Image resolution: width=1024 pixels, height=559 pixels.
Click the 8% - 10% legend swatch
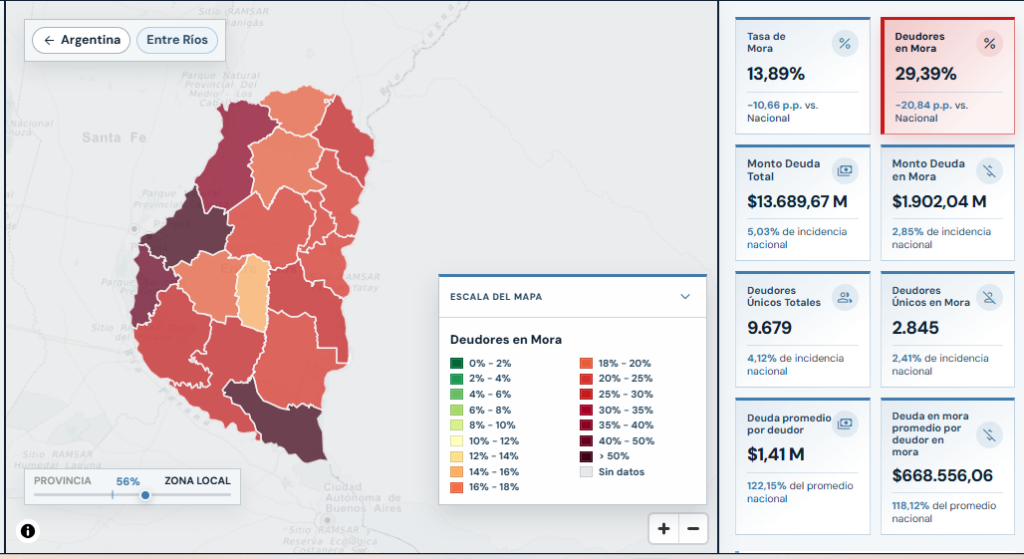coord(456,425)
